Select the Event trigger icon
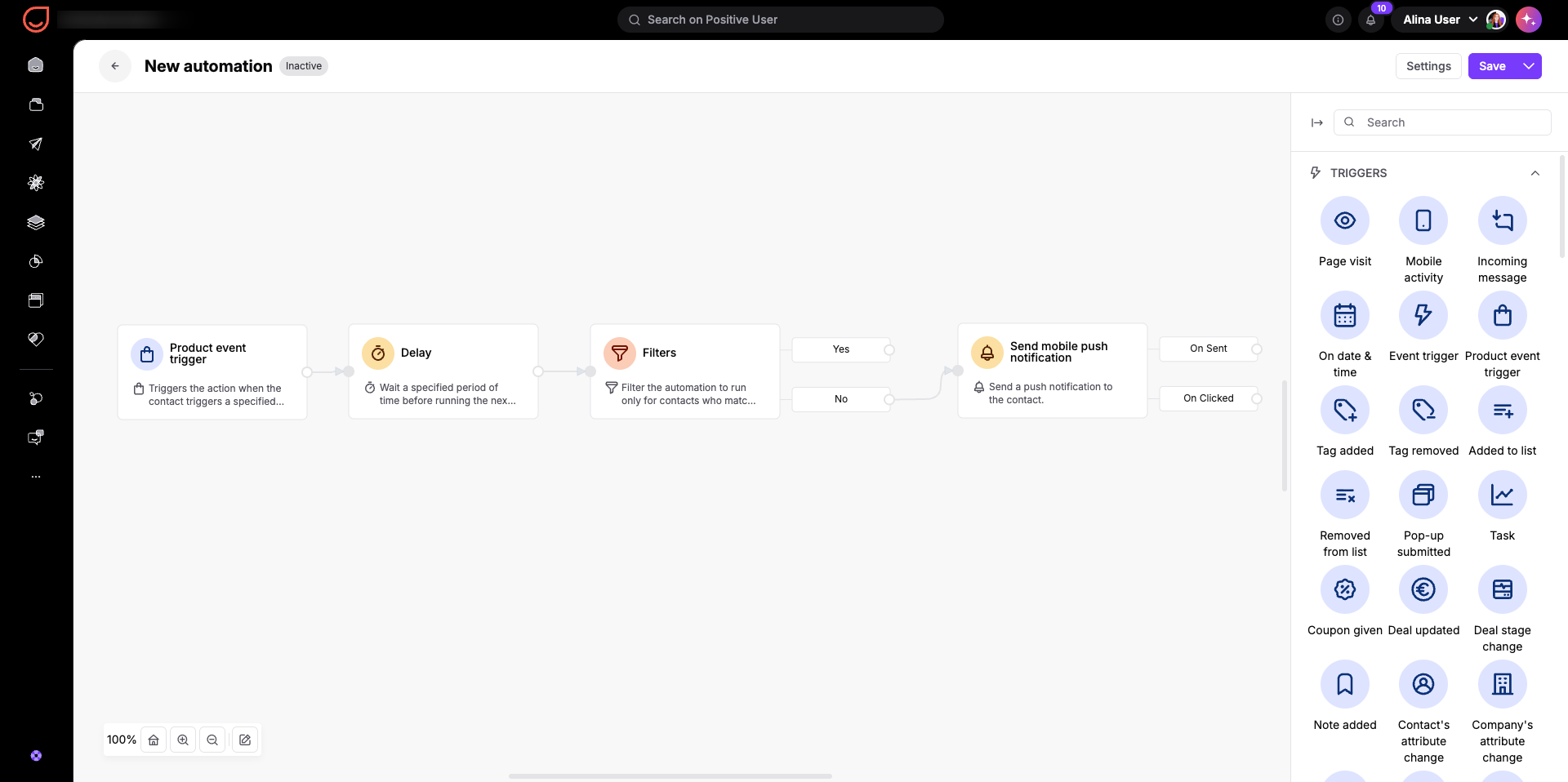Screen dimensions: 1568x782 (x=1423, y=315)
